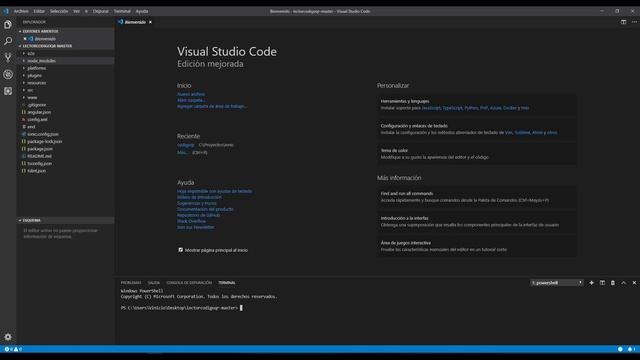The image size is (640, 360).
Task: Open notifications bell in status bar
Action: click(631, 349)
